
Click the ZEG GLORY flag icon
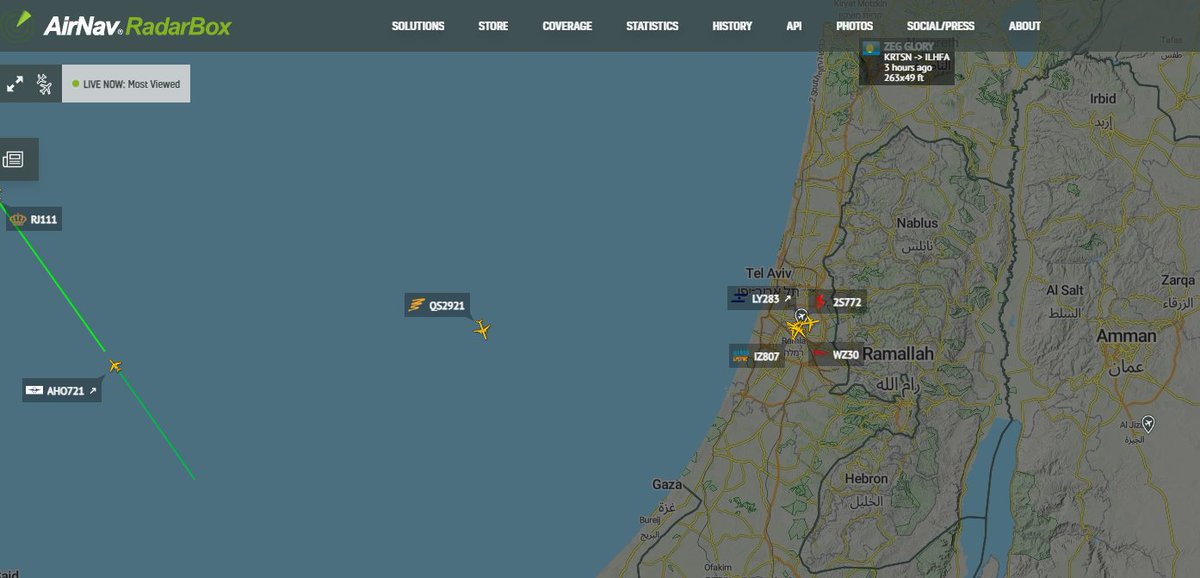pyautogui.click(x=871, y=47)
